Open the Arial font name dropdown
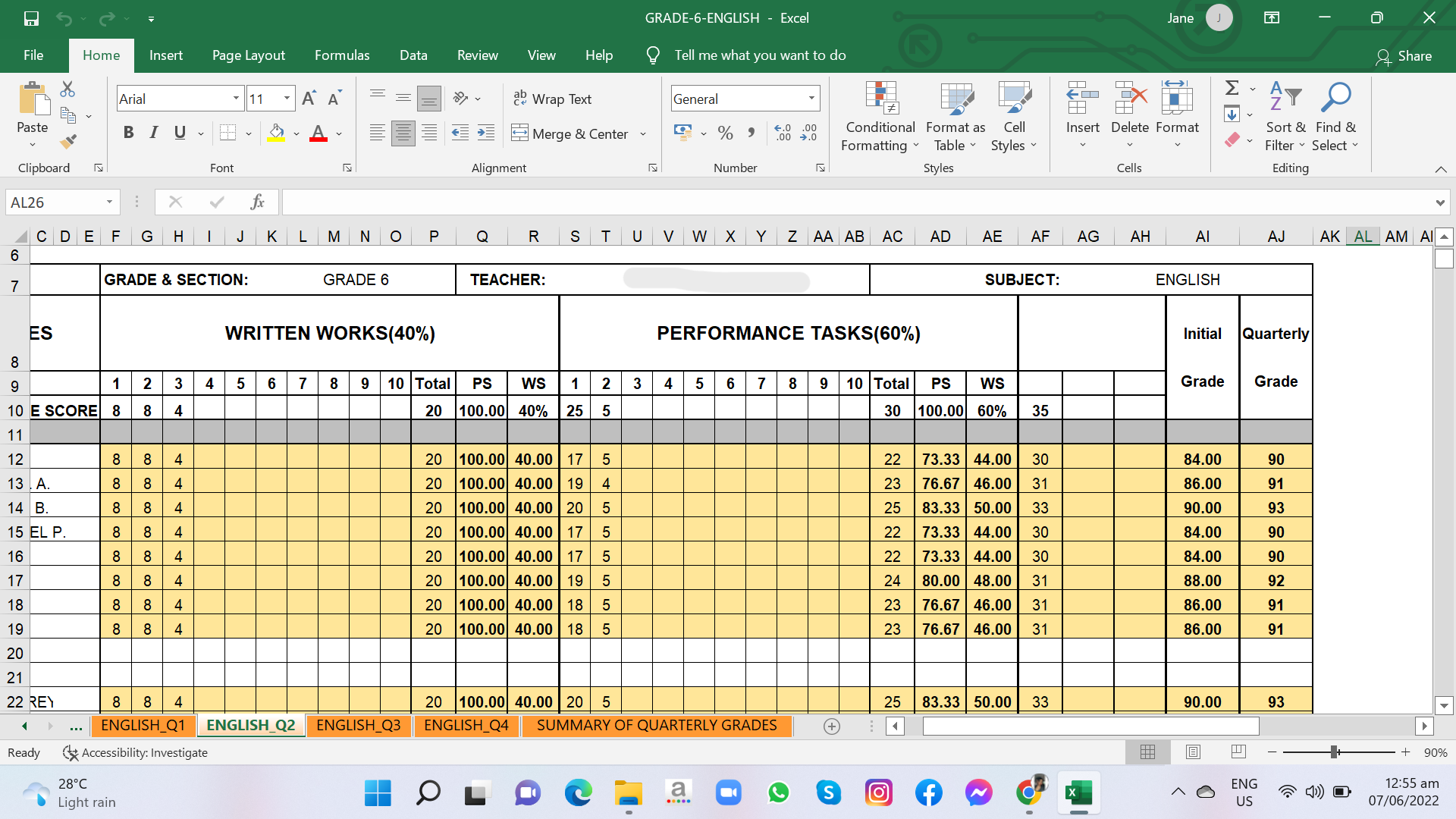The height and width of the screenshot is (819, 1456). 236,99
